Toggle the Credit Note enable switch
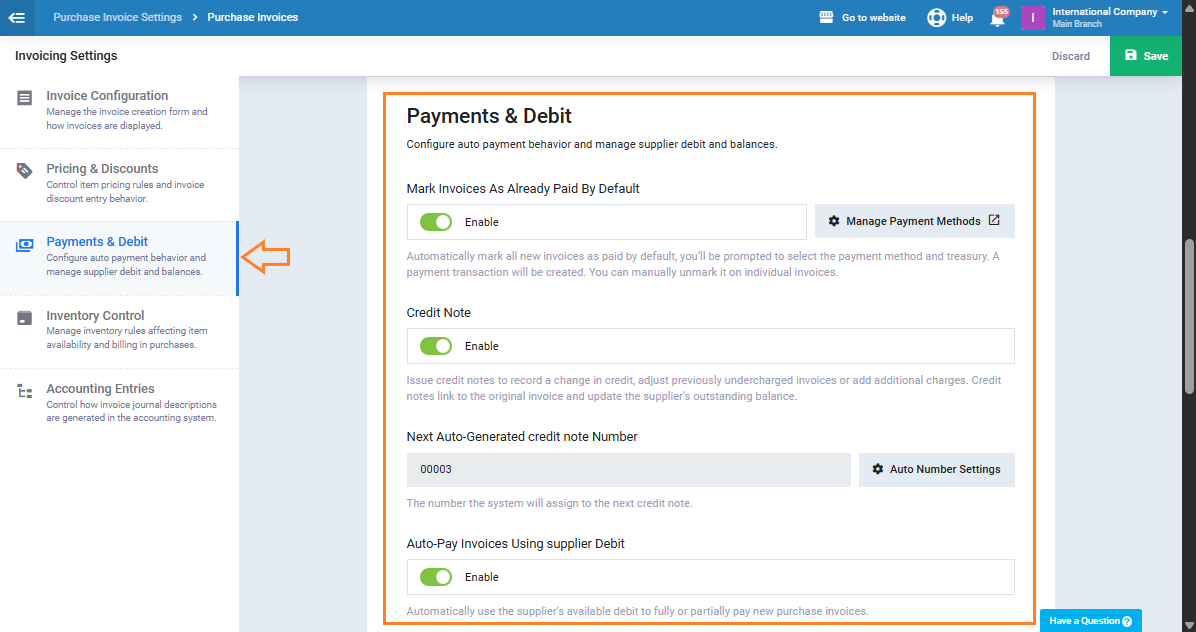This screenshot has width=1196, height=632. (x=436, y=346)
